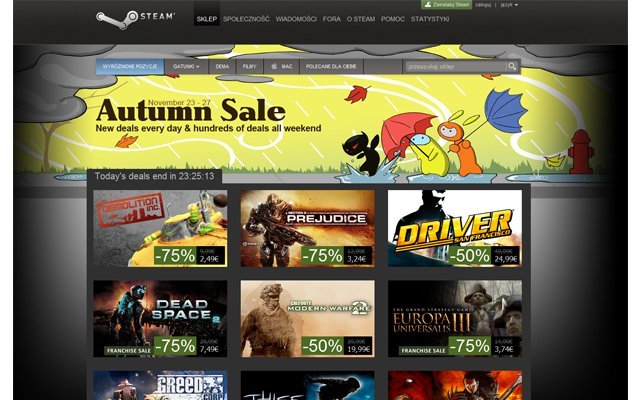Open the Mac section with Apple icon
Image resolution: width=640 pixels, height=400 pixels.
(282, 66)
